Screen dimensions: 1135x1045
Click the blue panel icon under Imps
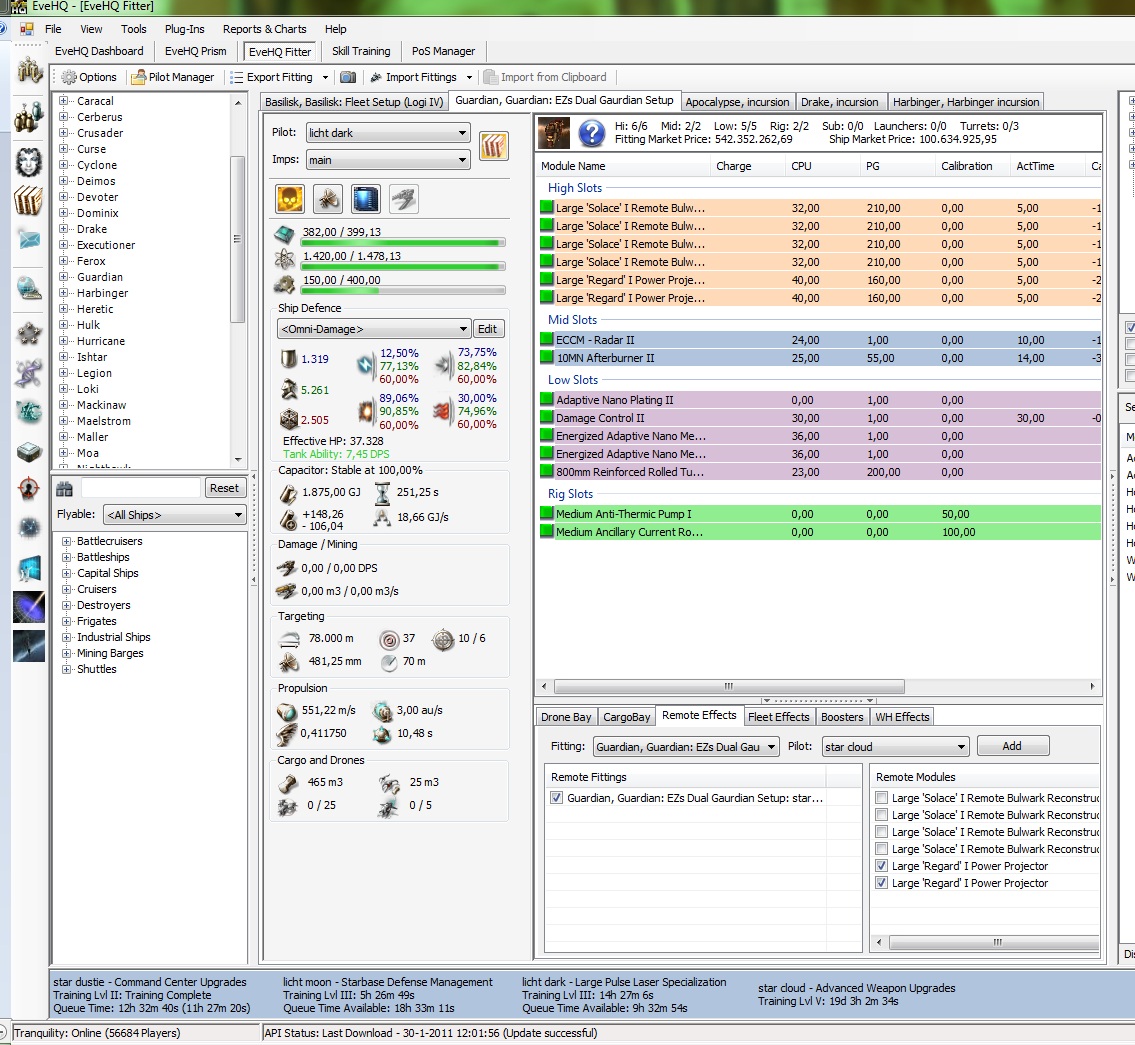click(366, 199)
